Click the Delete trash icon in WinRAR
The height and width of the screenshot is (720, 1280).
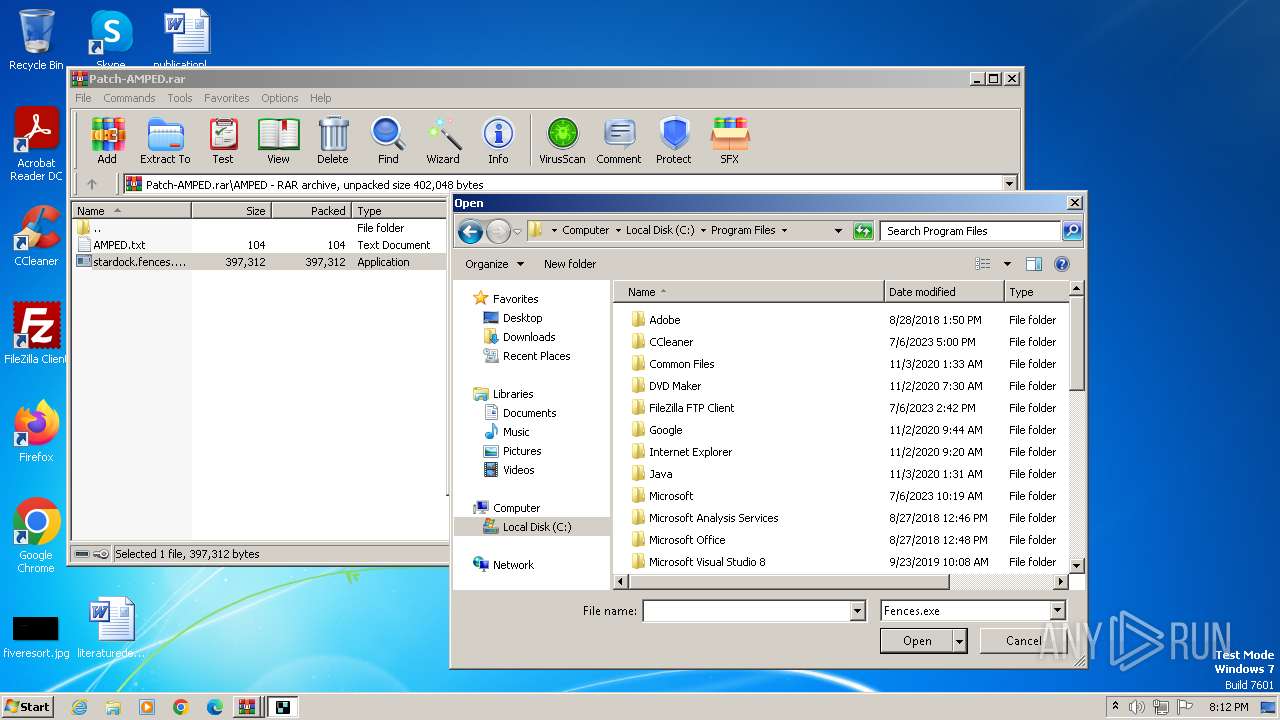click(x=333, y=140)
